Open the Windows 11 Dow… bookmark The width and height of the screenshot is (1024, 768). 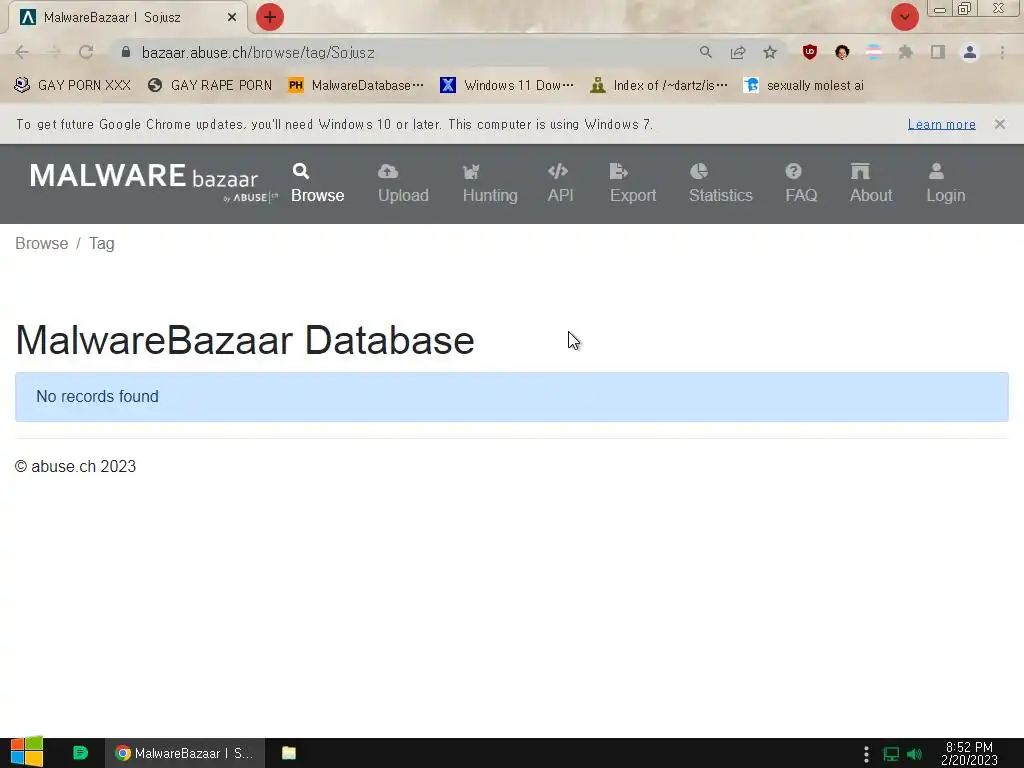[x=507, y=86]
